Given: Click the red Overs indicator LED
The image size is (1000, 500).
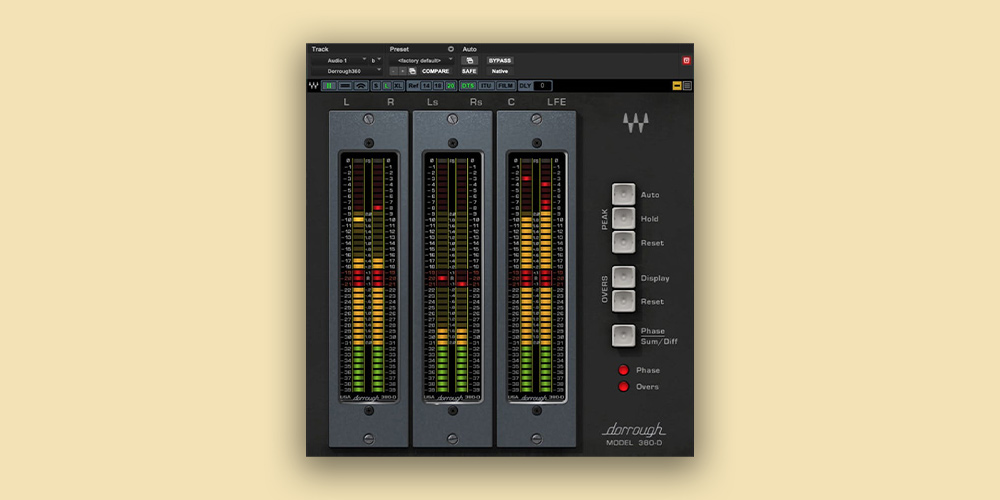Looking at the screenshot, I should point(623,386).
